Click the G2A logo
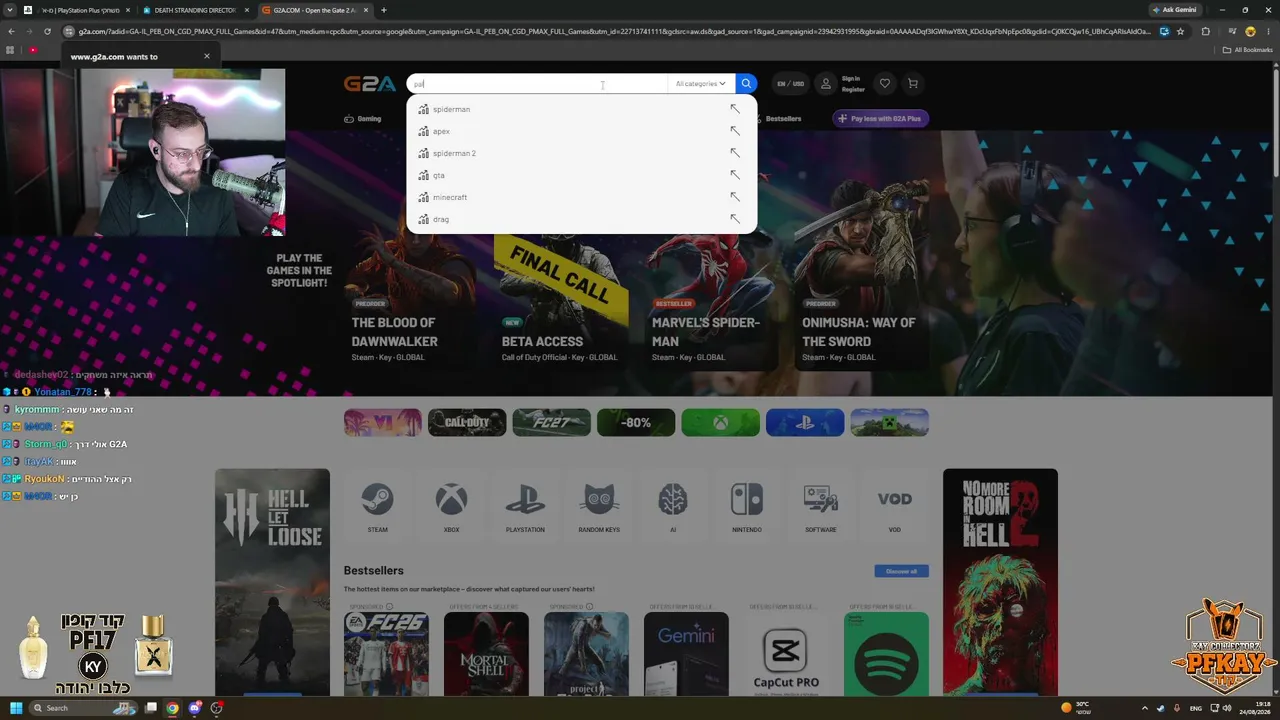 (x=370, y=84)
